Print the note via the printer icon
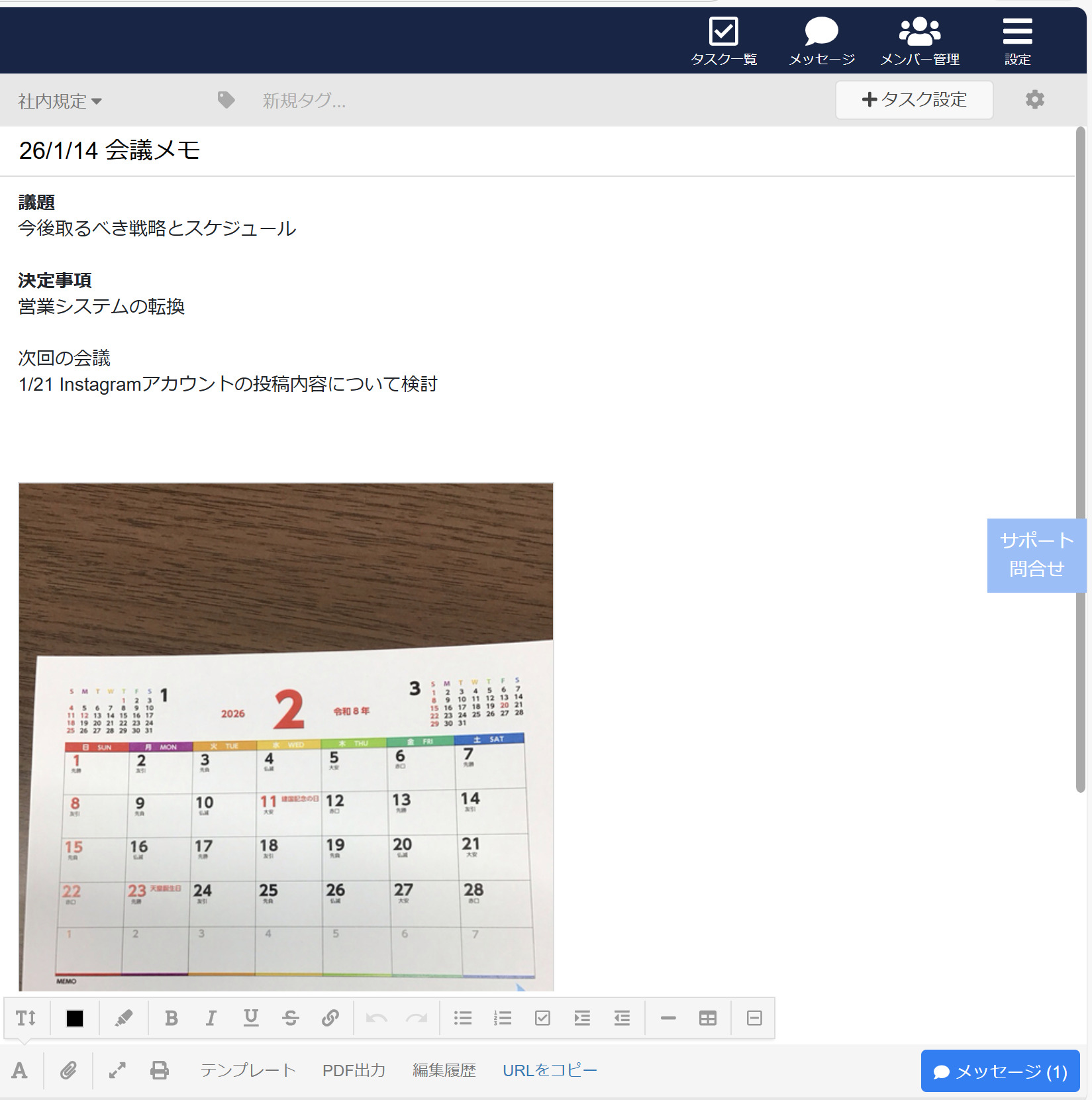Viewport: 1092px width, 1100px height. tap(160, 1070)
